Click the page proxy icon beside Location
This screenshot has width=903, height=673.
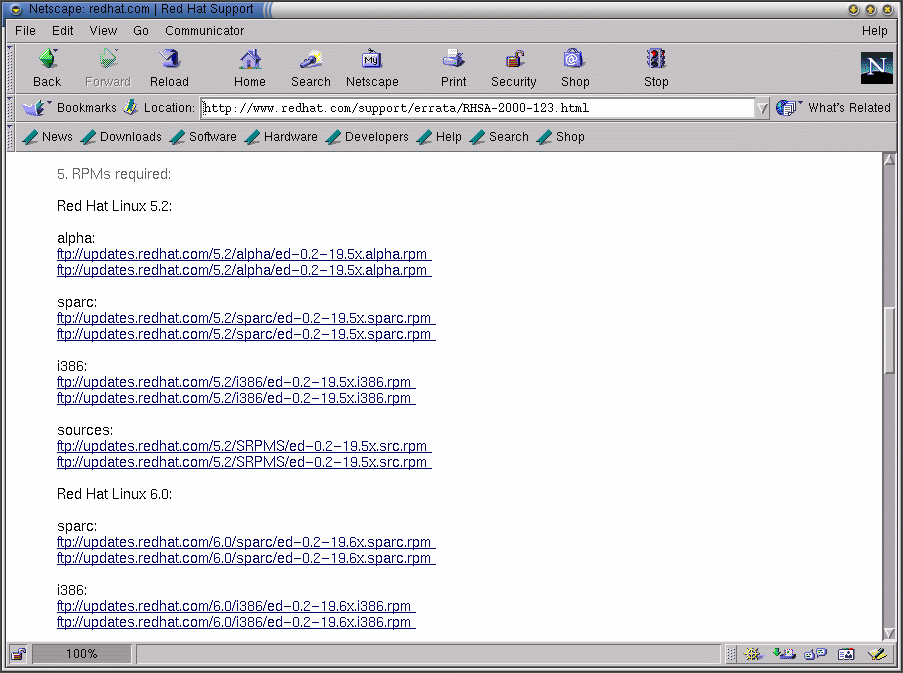(131, 107)
